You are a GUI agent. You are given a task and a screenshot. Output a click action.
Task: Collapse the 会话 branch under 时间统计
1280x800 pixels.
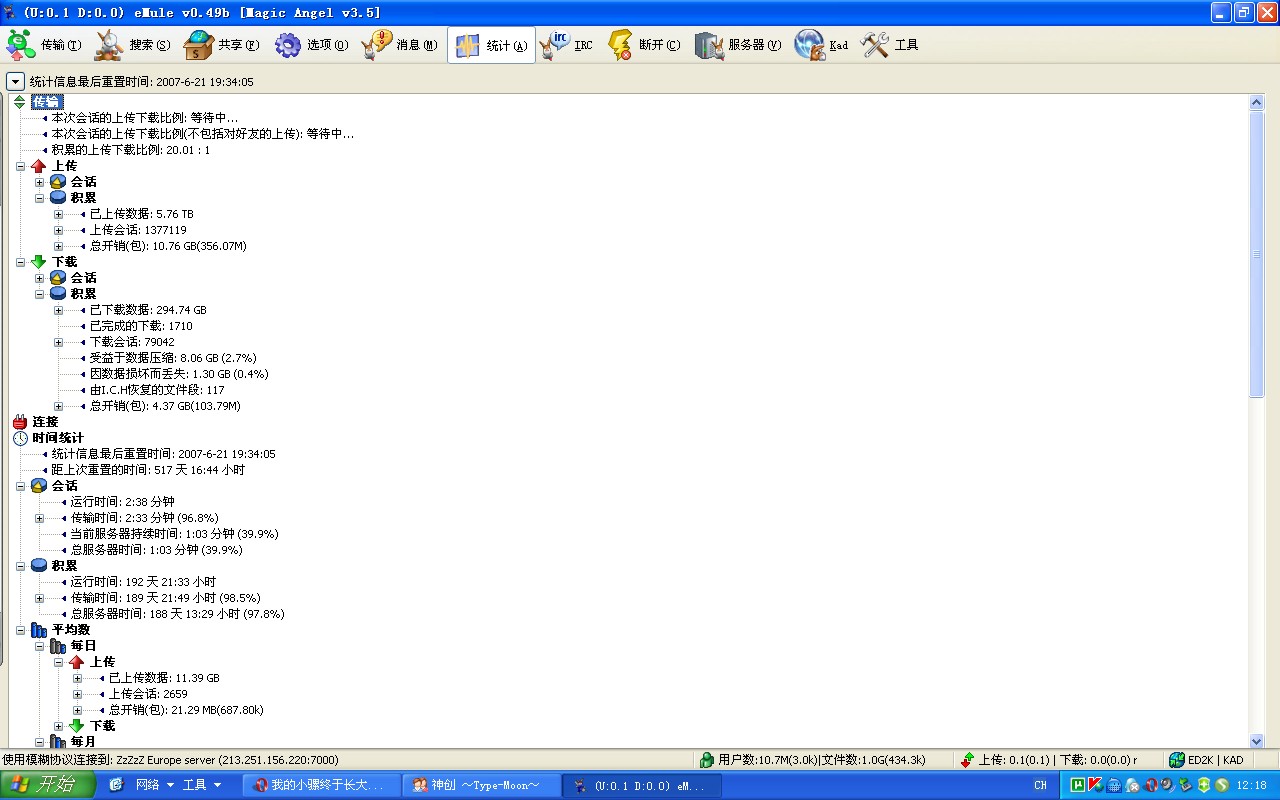point(20,486)
